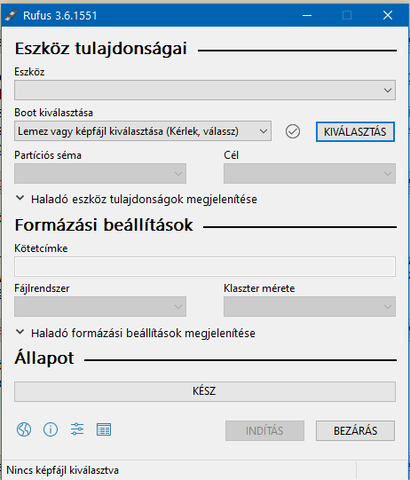Screen dimensions: 410x480
Task: Open the Klaszter mérete dropdown
Action: pyautogui.click(x=310, y=306)
